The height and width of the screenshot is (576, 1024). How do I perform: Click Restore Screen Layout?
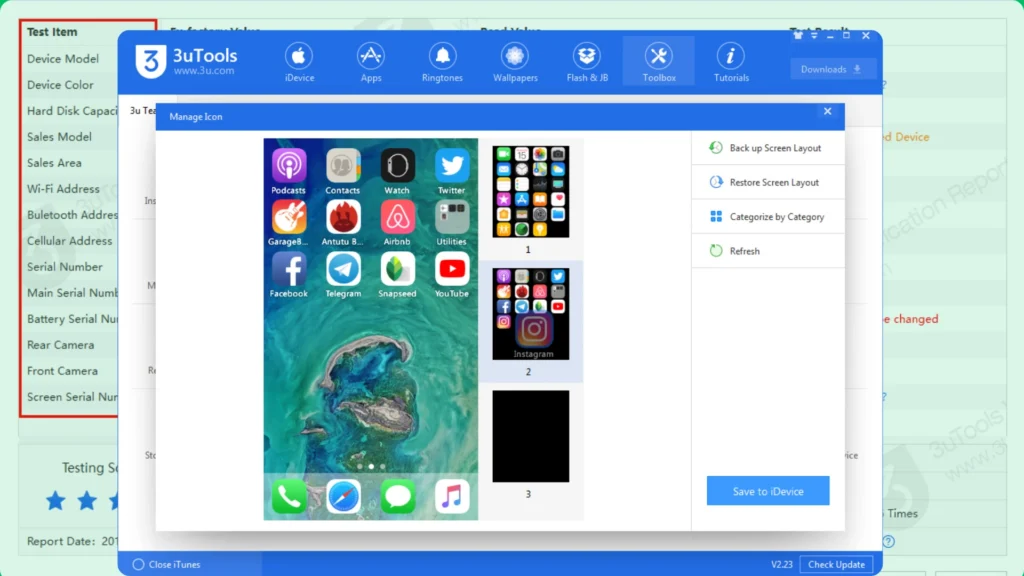pos(768,182)
